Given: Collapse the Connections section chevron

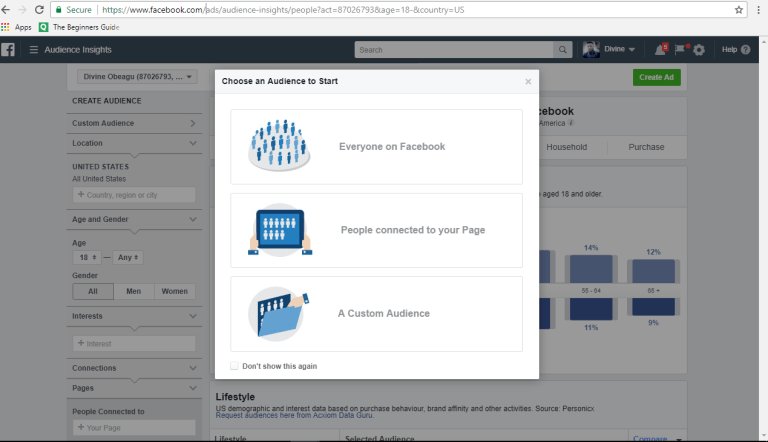Looking at the screenshot, I should point(193,368).
